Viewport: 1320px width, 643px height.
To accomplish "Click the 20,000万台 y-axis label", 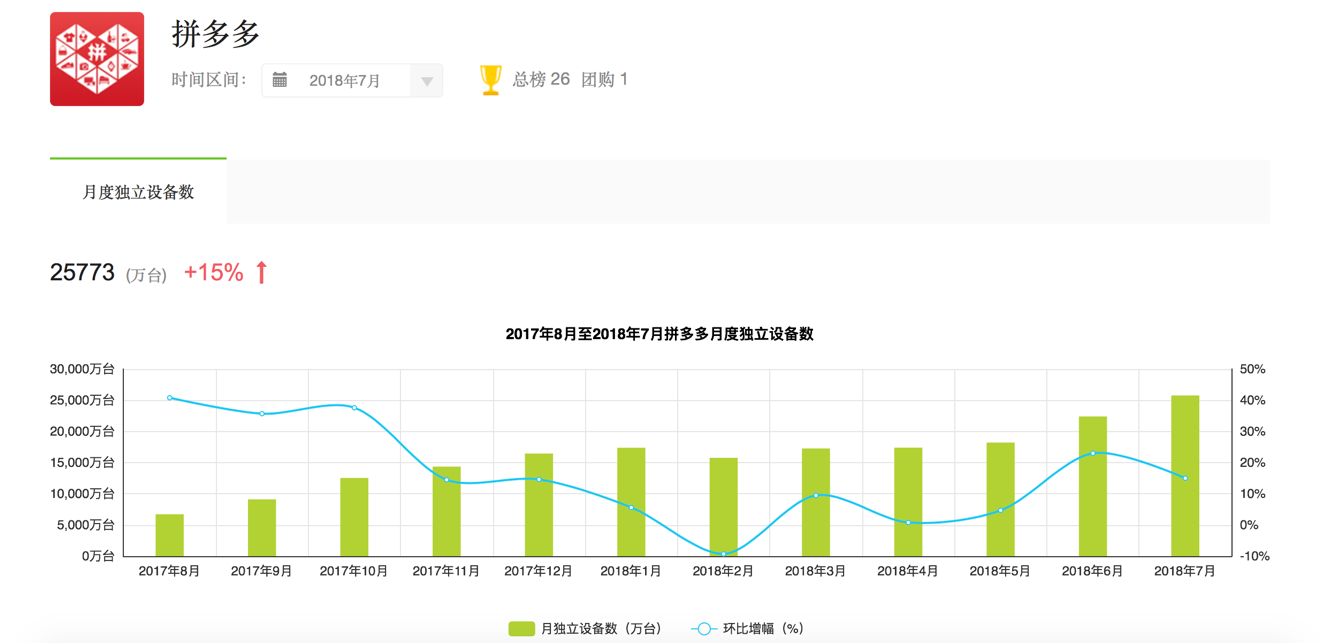I will [83, 431].
